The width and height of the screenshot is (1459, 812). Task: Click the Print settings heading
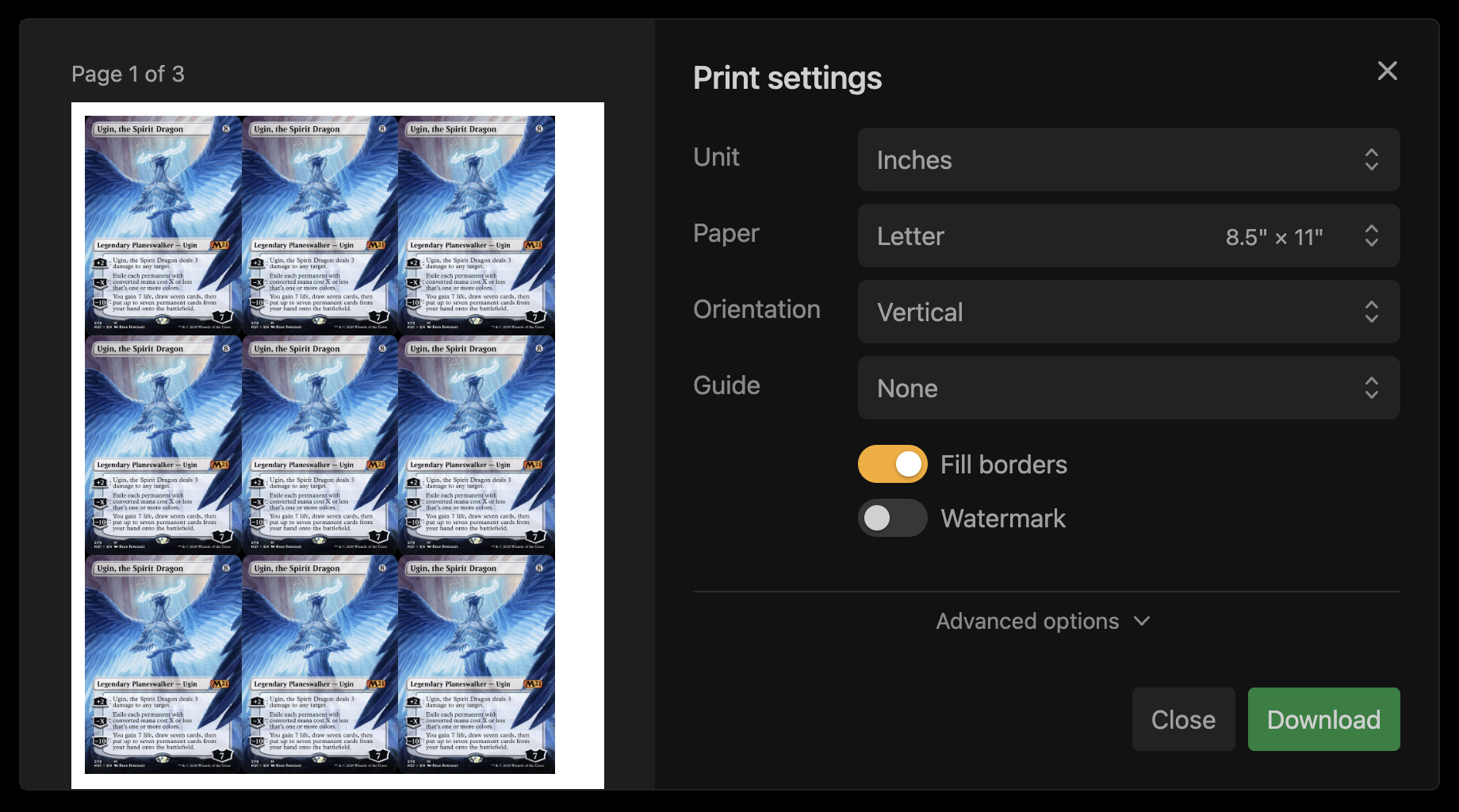[x=787, y=78]
